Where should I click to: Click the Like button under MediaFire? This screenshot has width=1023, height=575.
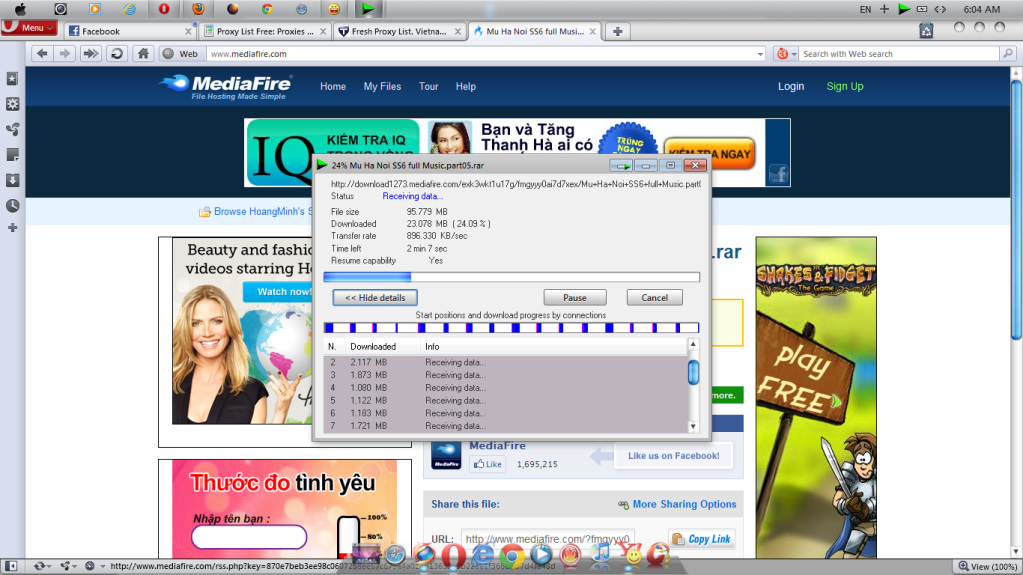click(488, 464)
